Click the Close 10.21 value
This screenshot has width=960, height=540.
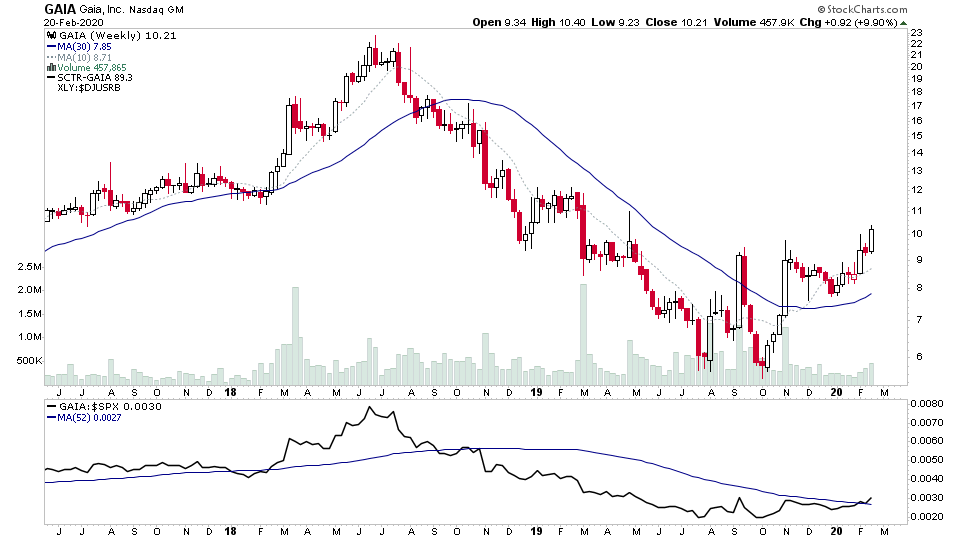[676, 23]
